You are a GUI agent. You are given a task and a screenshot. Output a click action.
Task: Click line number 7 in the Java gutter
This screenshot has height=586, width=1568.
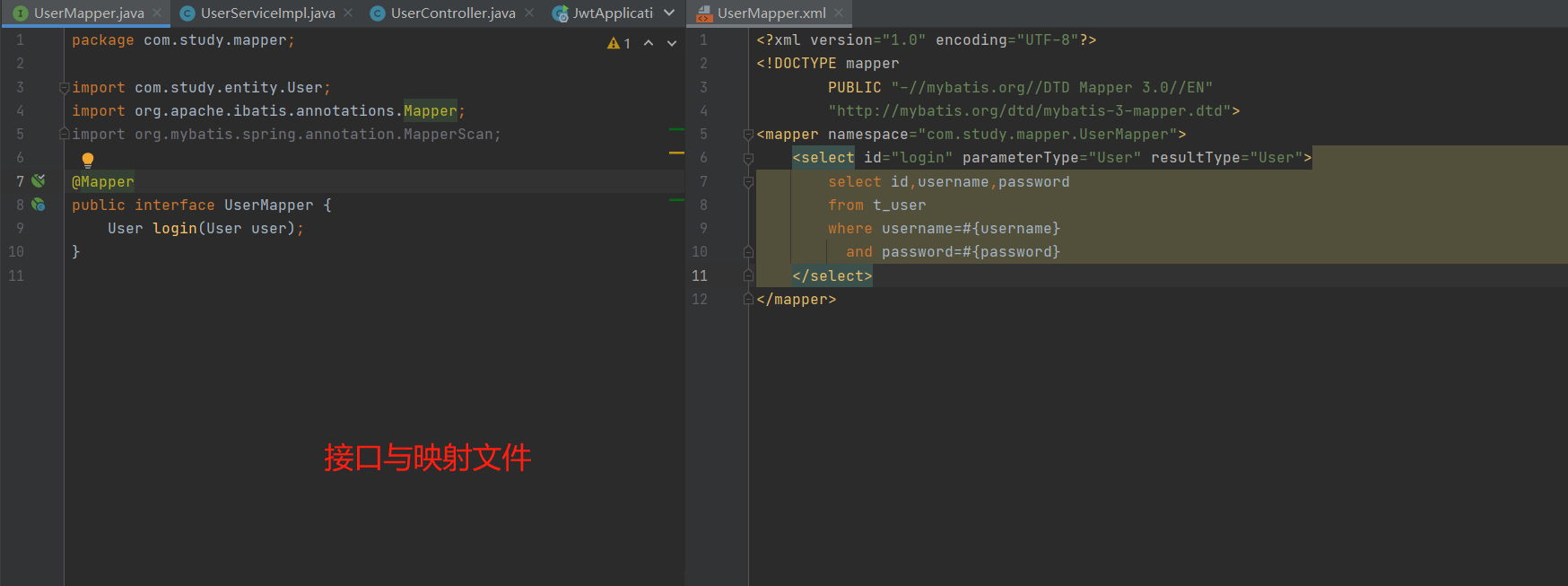coord(20,181)
